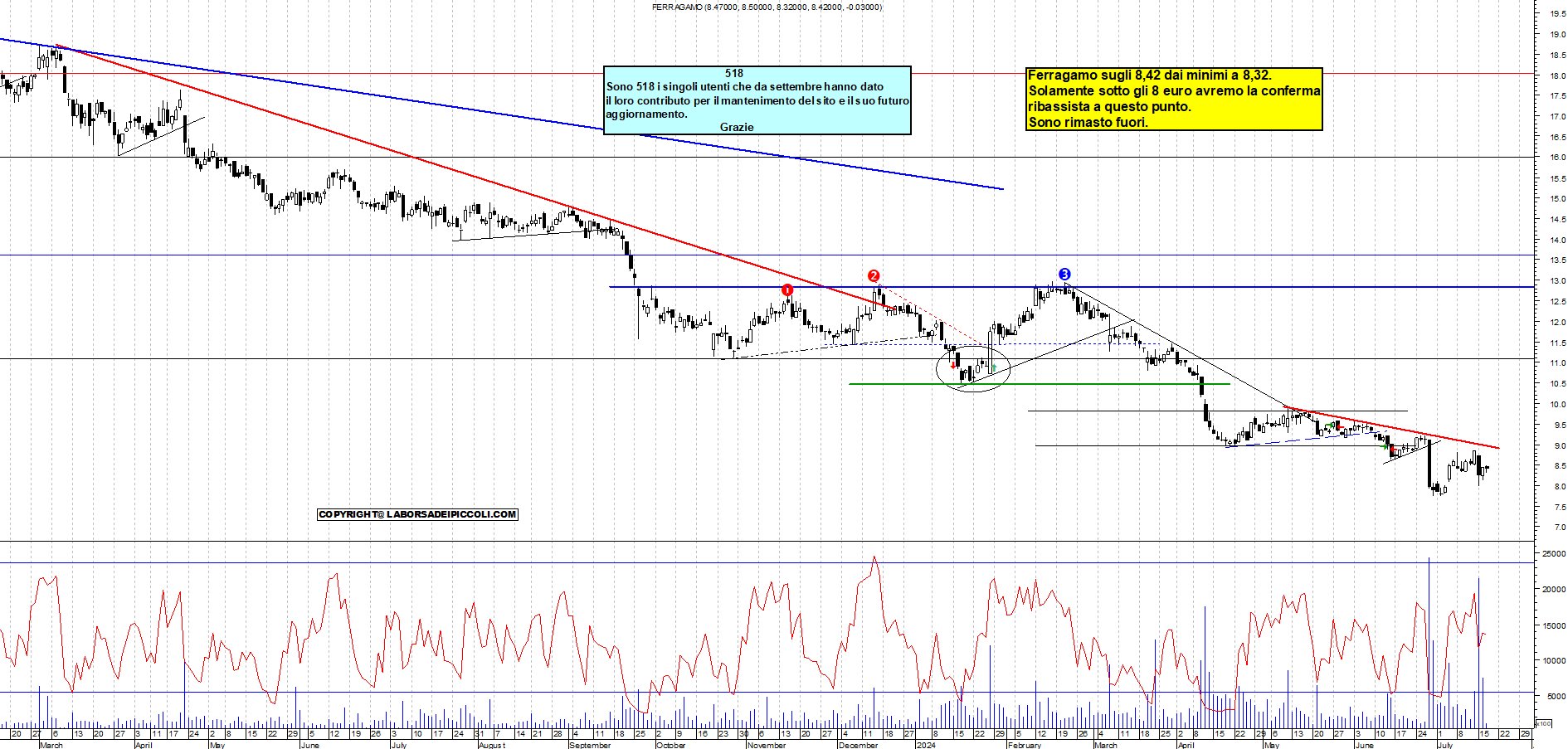The height and width of the screenshot is (749, 1568).
Task: Click the 20000 volume axis label
Action: pyautogui.click(x=1554, y=590)
